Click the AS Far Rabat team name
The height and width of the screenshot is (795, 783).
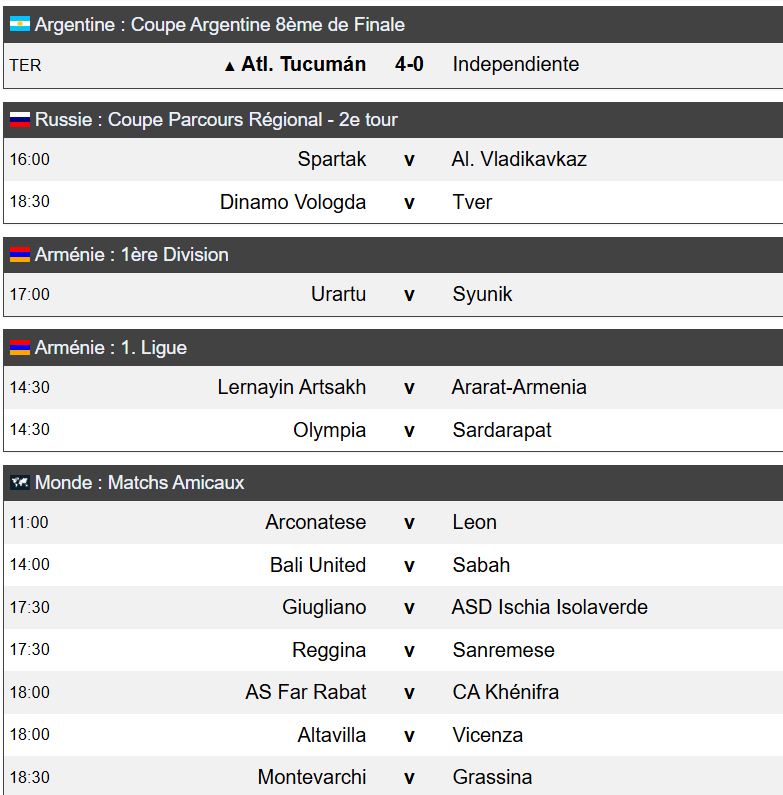point(306,692)
